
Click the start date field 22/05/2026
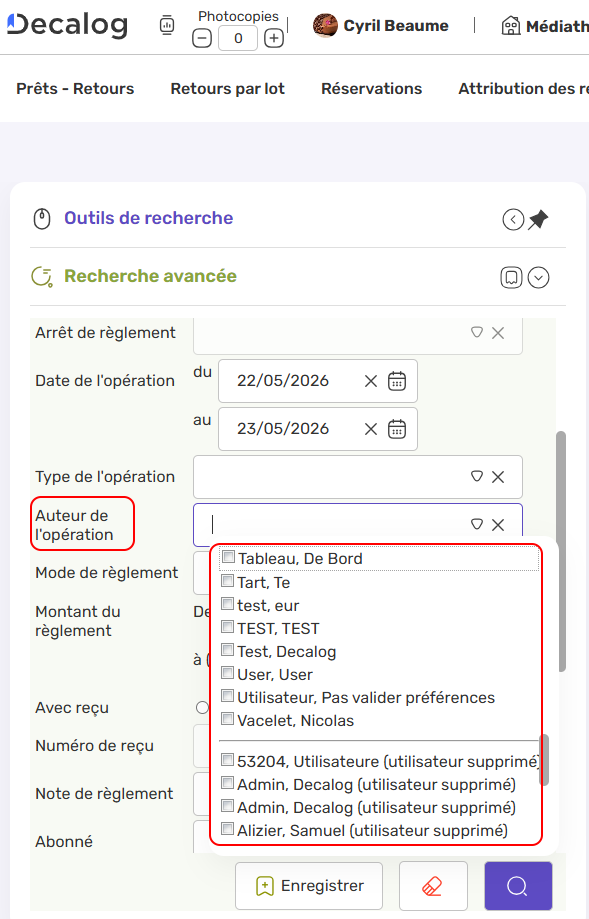283,381
